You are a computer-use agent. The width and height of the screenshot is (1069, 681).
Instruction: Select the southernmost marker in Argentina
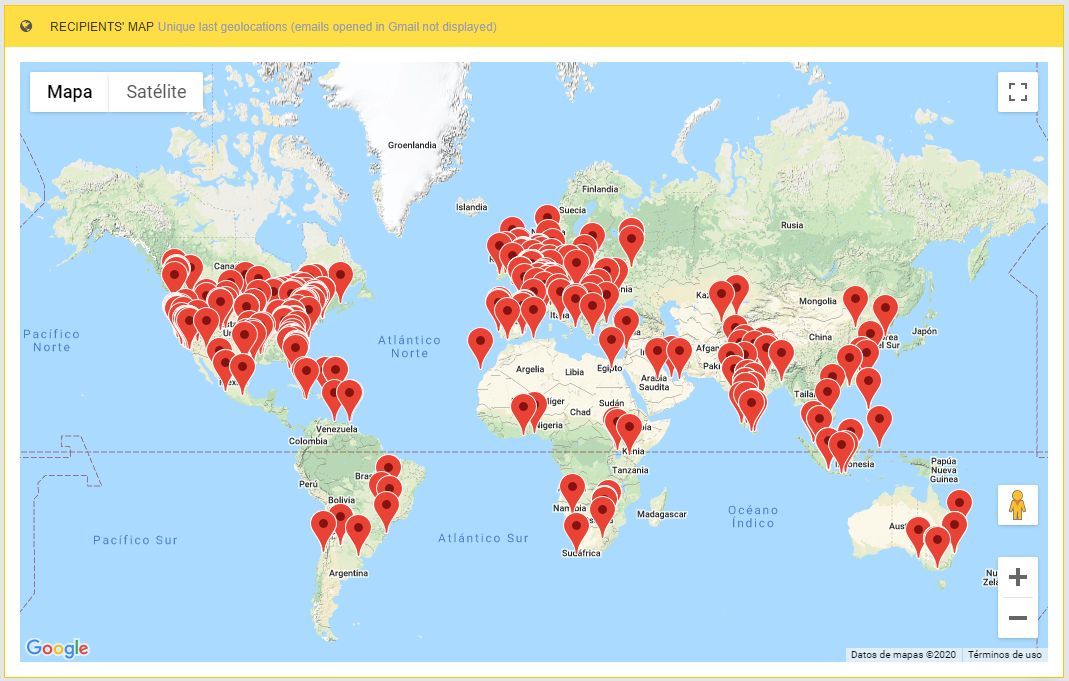(x=358, y=528)
